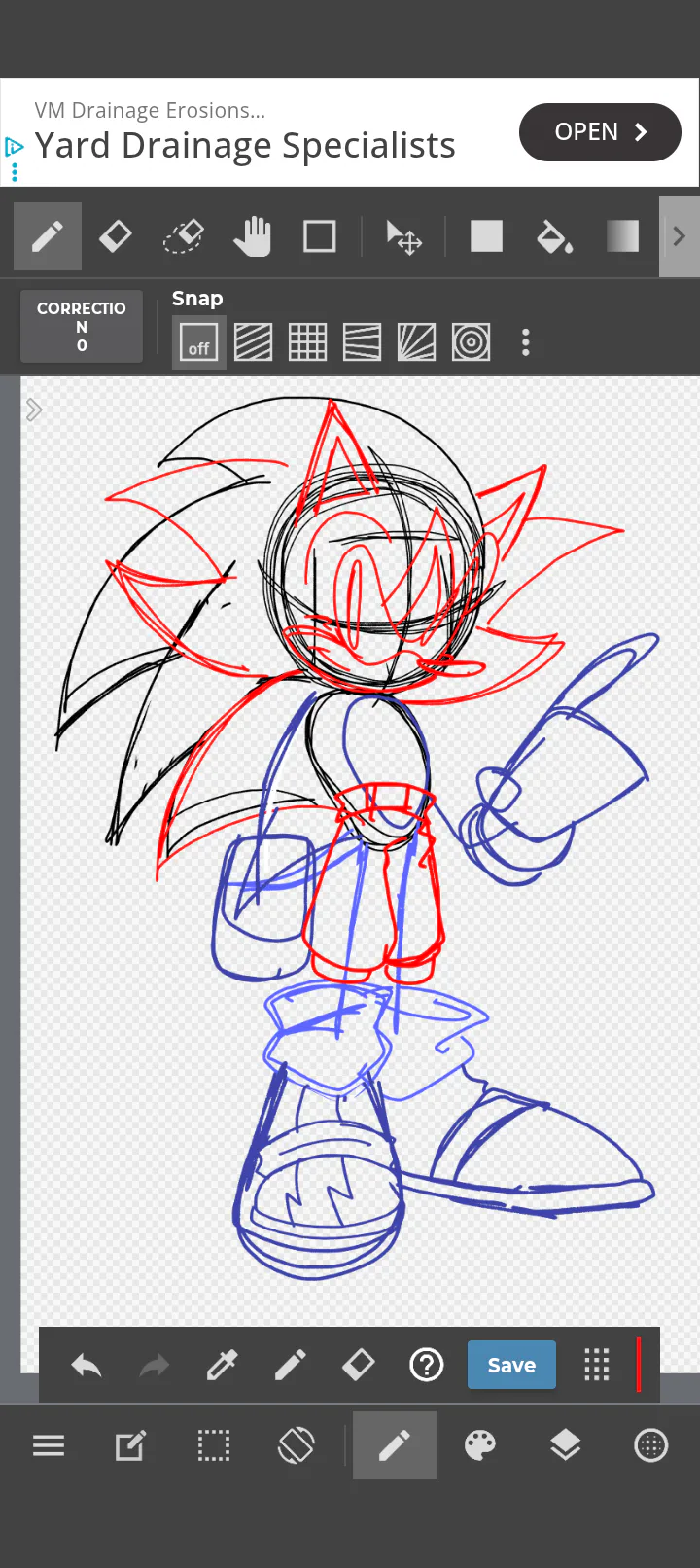The image size is (700, 1568).
Task: Select the Move tool with arrow cursor
Action: pyautogui.click(x=403, y=236)
